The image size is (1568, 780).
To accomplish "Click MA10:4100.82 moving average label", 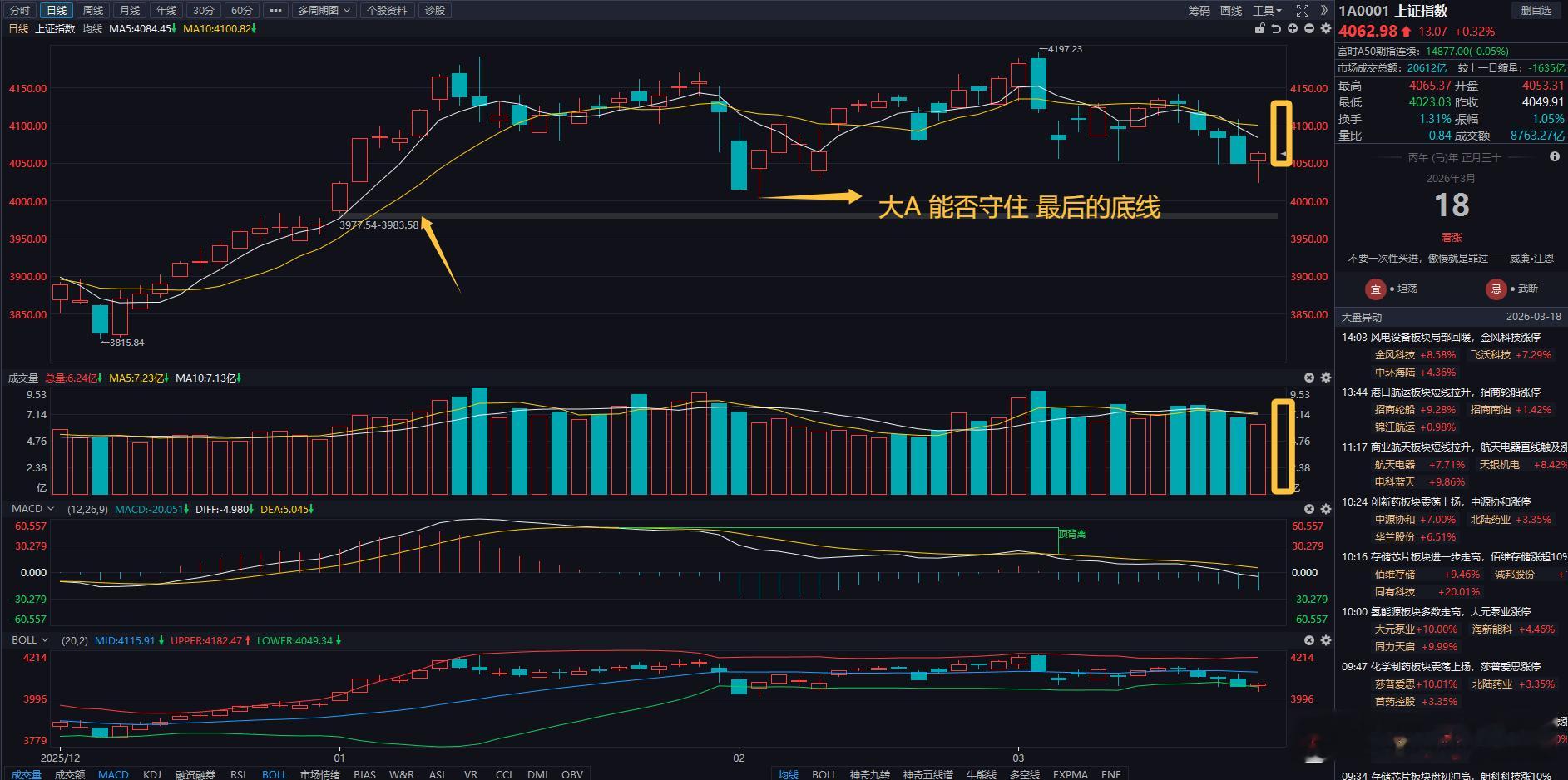I will pyautogui.click(x=220, y=28).
